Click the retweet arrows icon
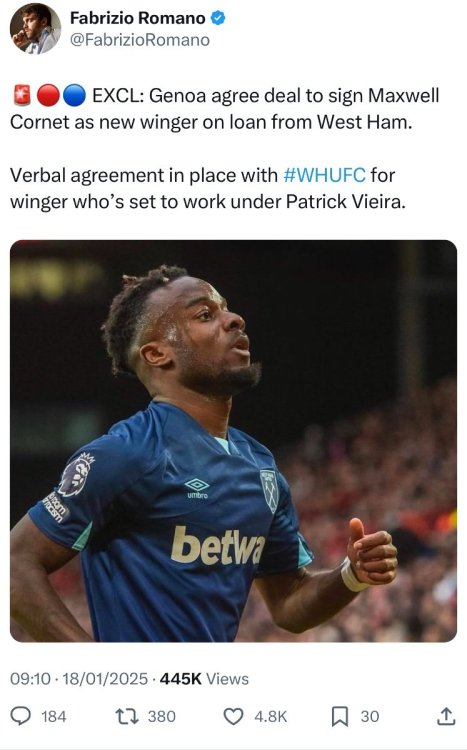 click(x=127, y=716)
